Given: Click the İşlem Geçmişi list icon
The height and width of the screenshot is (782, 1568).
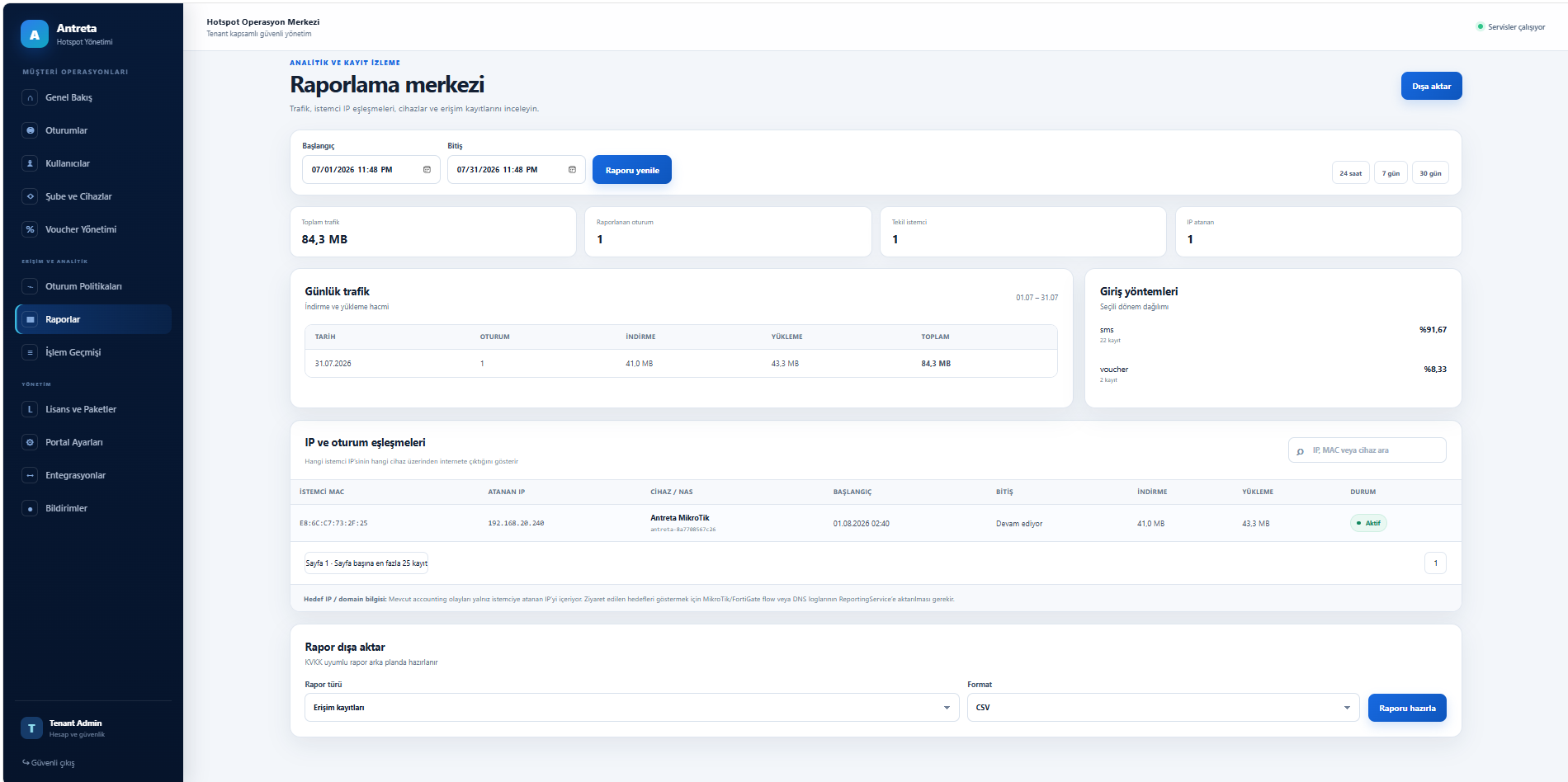Looking at the screenshot, I should (x=31, y=352).
